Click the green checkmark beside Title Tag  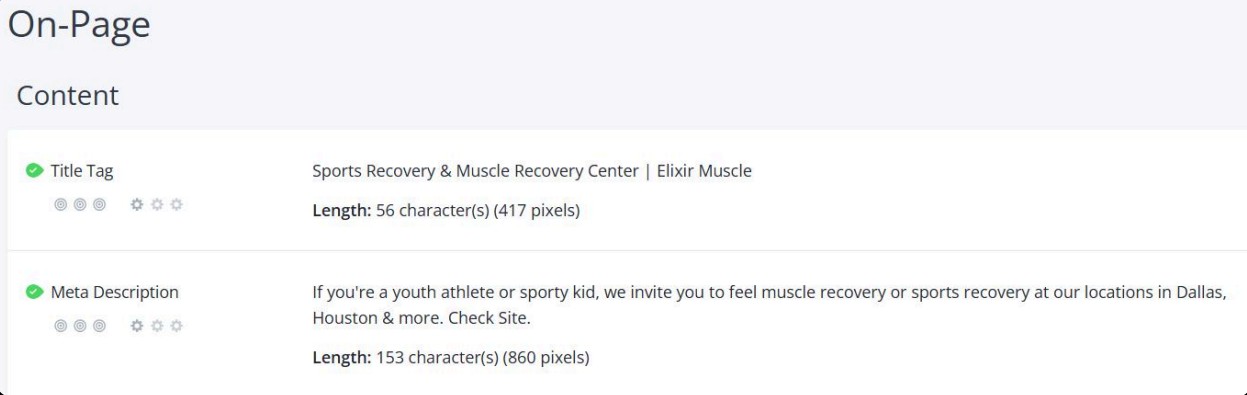(34, 171)
